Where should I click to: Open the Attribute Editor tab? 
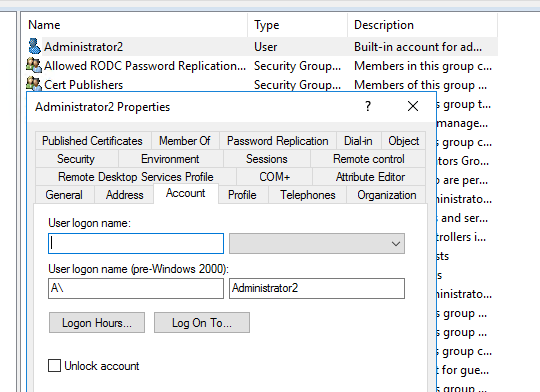(370, 177)
